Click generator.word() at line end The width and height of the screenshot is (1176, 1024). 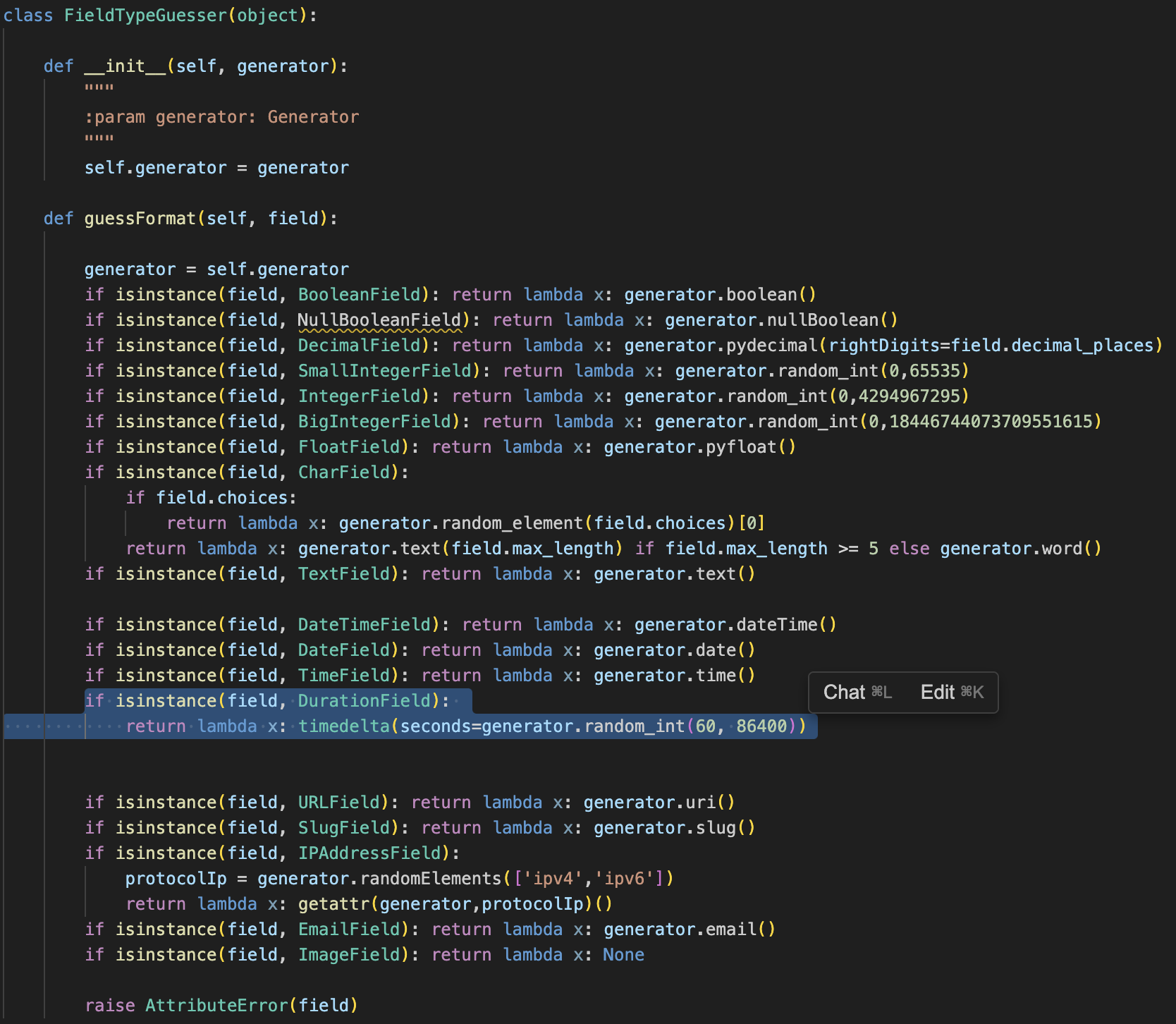(x=1021, y=549)
